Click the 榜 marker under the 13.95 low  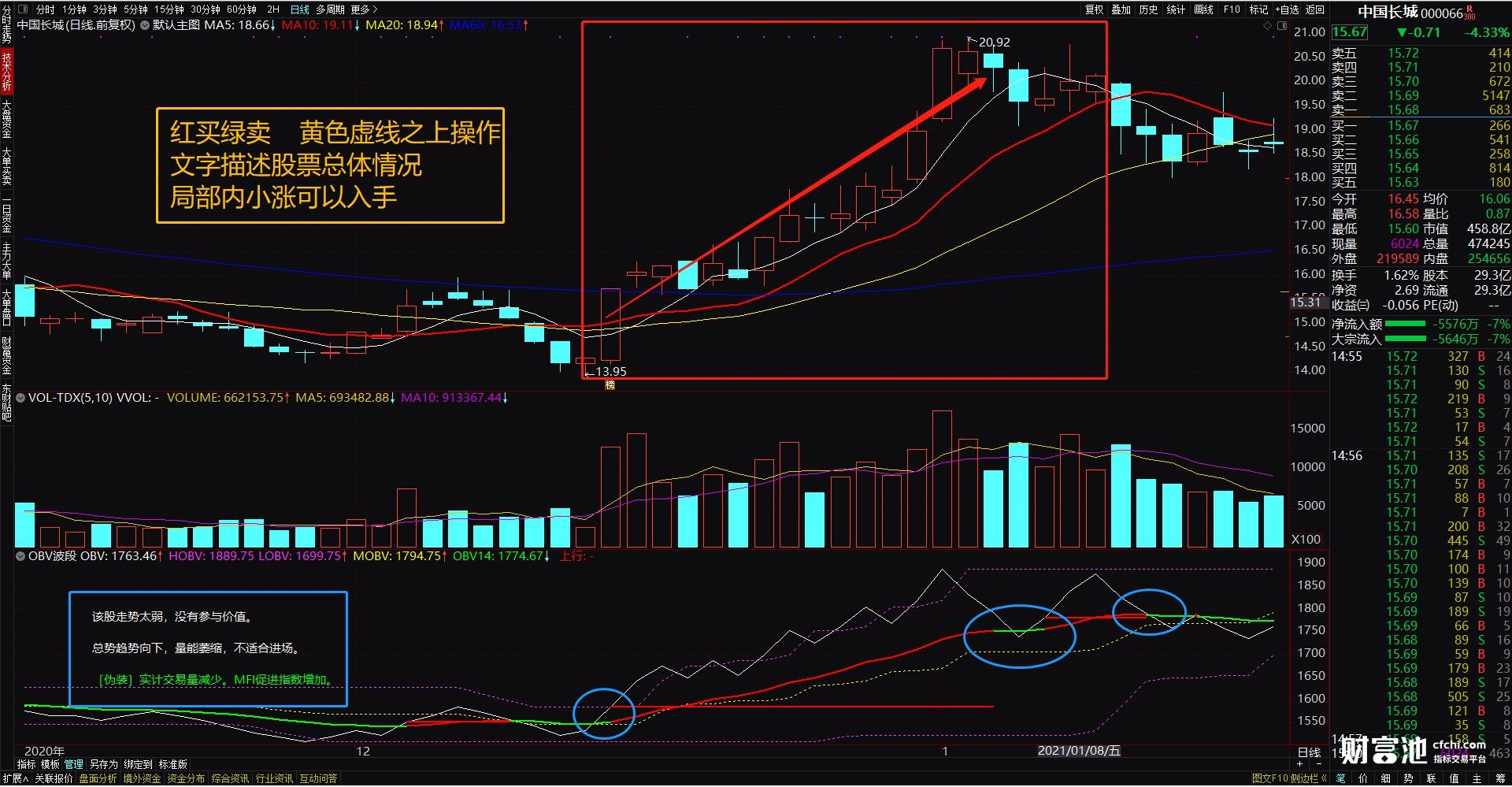pyautogui.click(x=610, y=385)
